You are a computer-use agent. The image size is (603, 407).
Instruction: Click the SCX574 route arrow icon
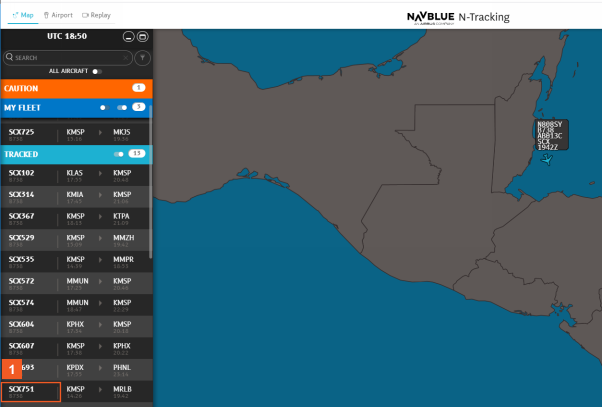pyautogui.click(x=100, y=303)
